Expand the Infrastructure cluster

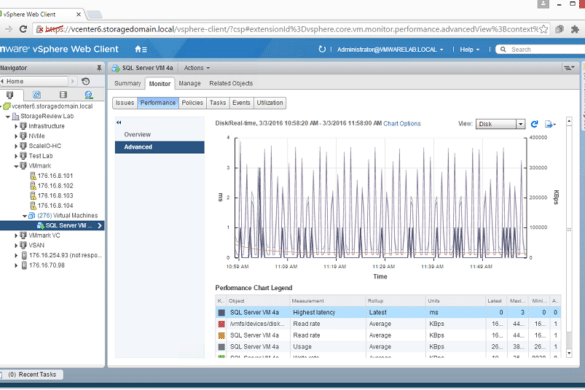16,126
